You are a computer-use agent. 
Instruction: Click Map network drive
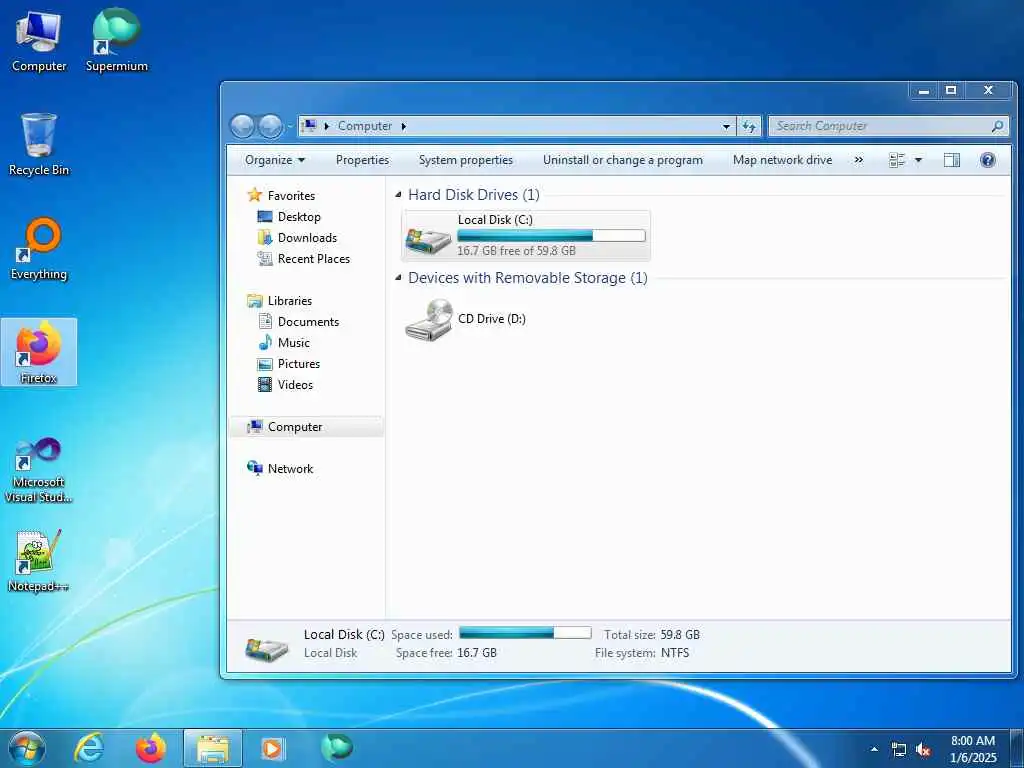click(x=782, y=160)
